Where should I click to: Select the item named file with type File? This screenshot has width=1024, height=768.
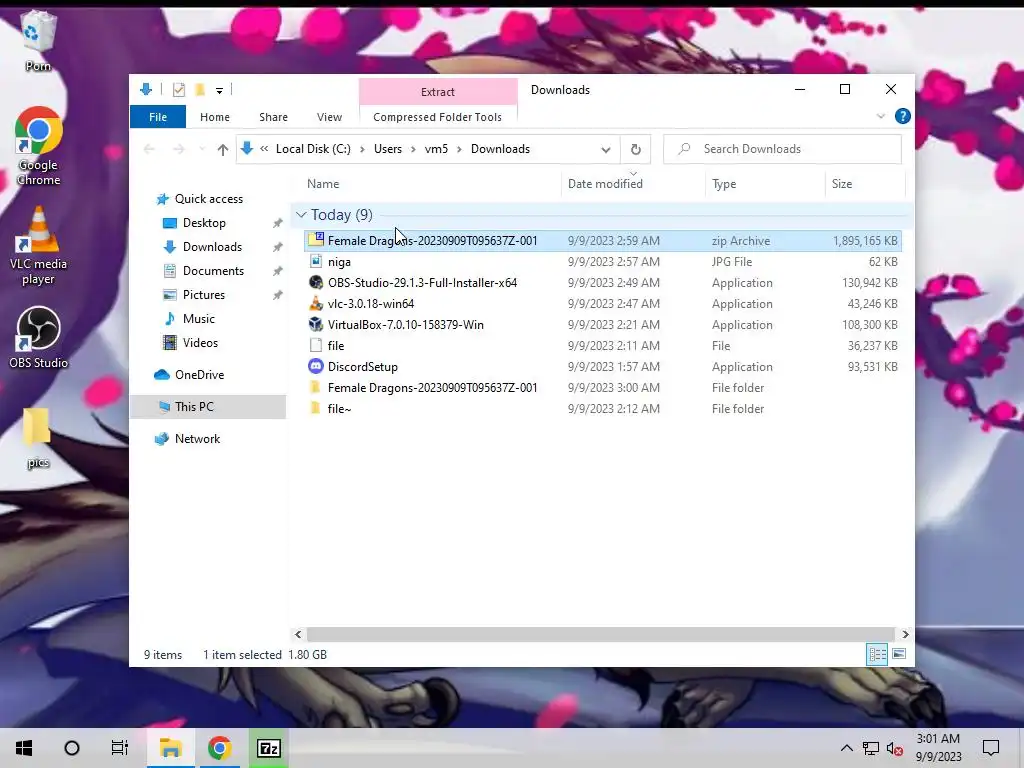pos(602,345)
